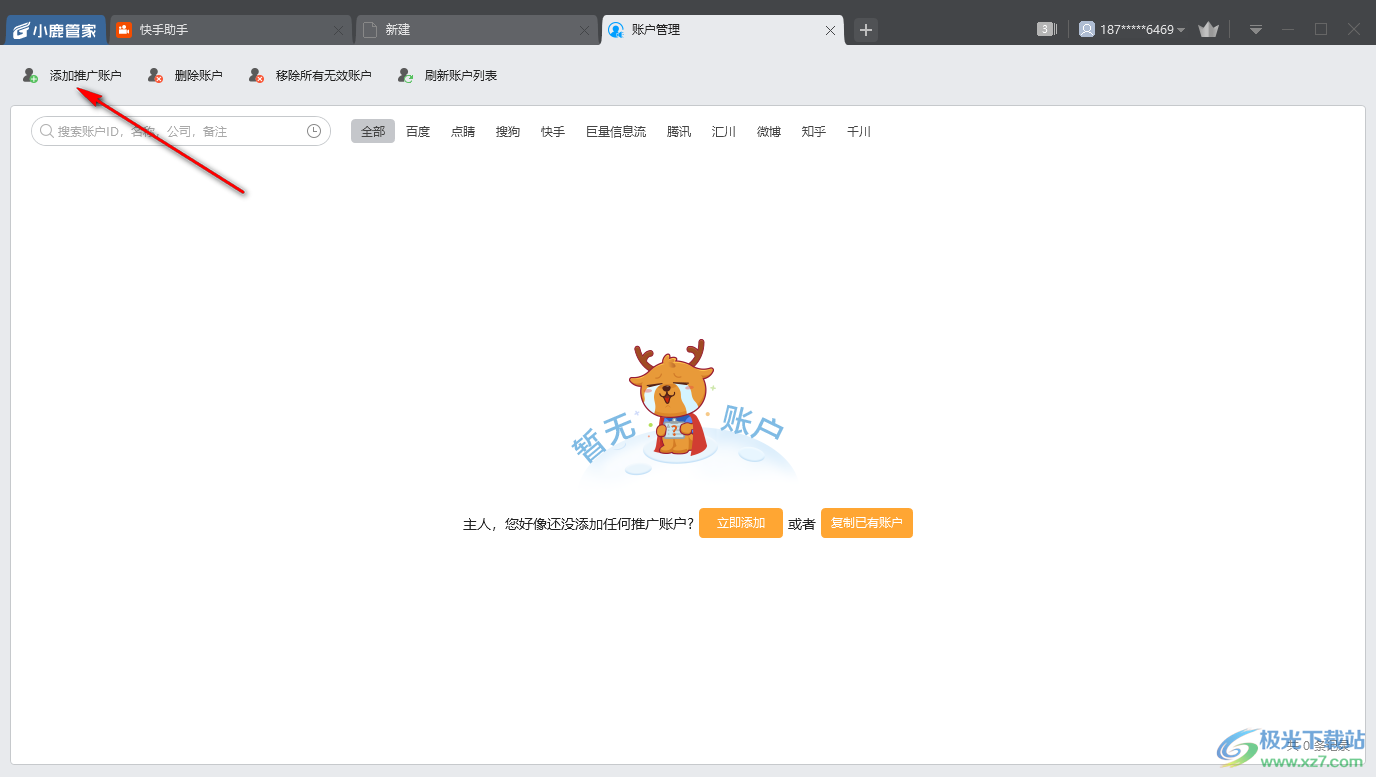Click the 刷新账户列表 label
The image size is (1376, 778).
(x=461, y=75)
